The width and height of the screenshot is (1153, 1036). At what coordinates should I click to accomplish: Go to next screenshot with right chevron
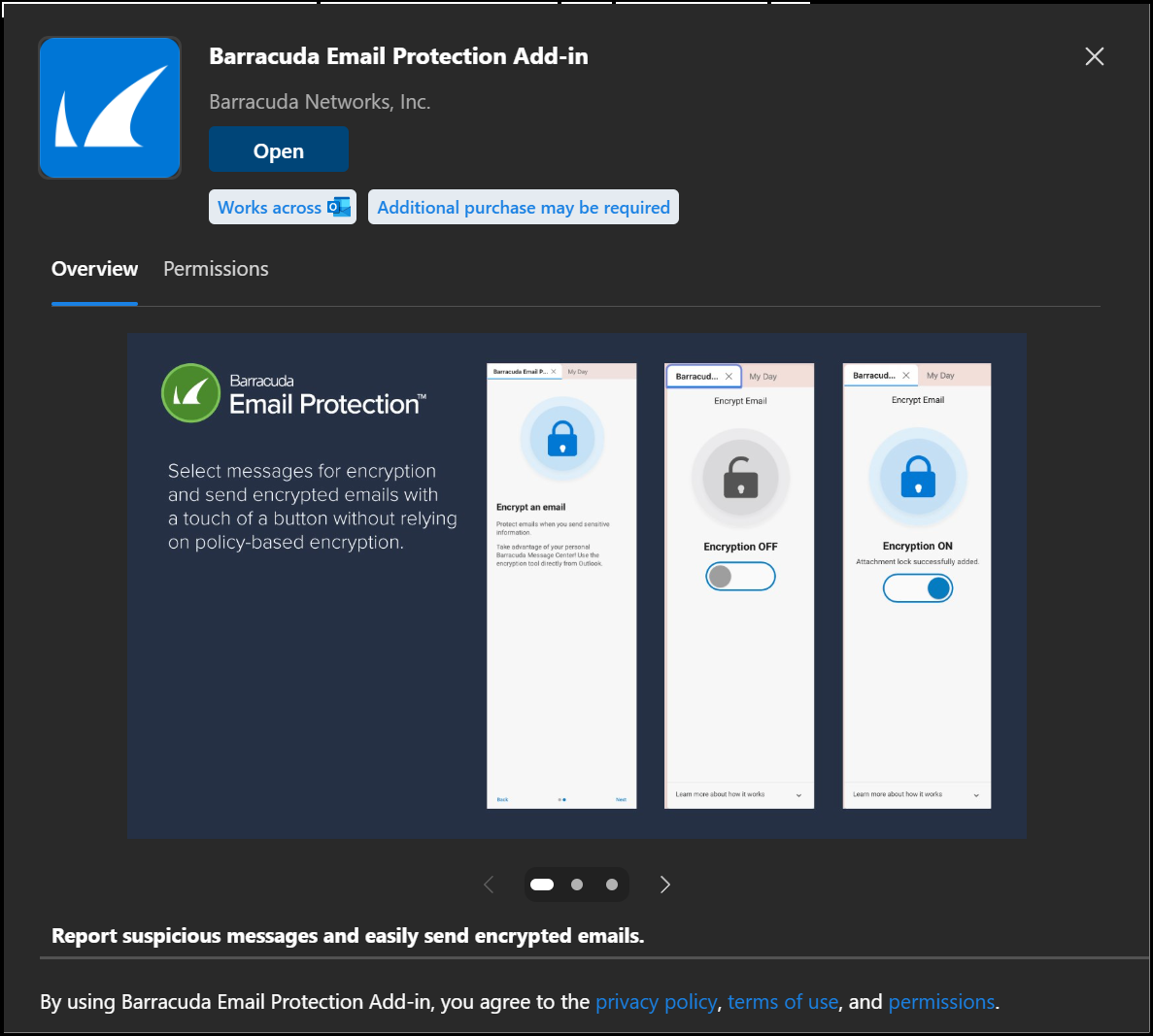click(x=664, y=885)
